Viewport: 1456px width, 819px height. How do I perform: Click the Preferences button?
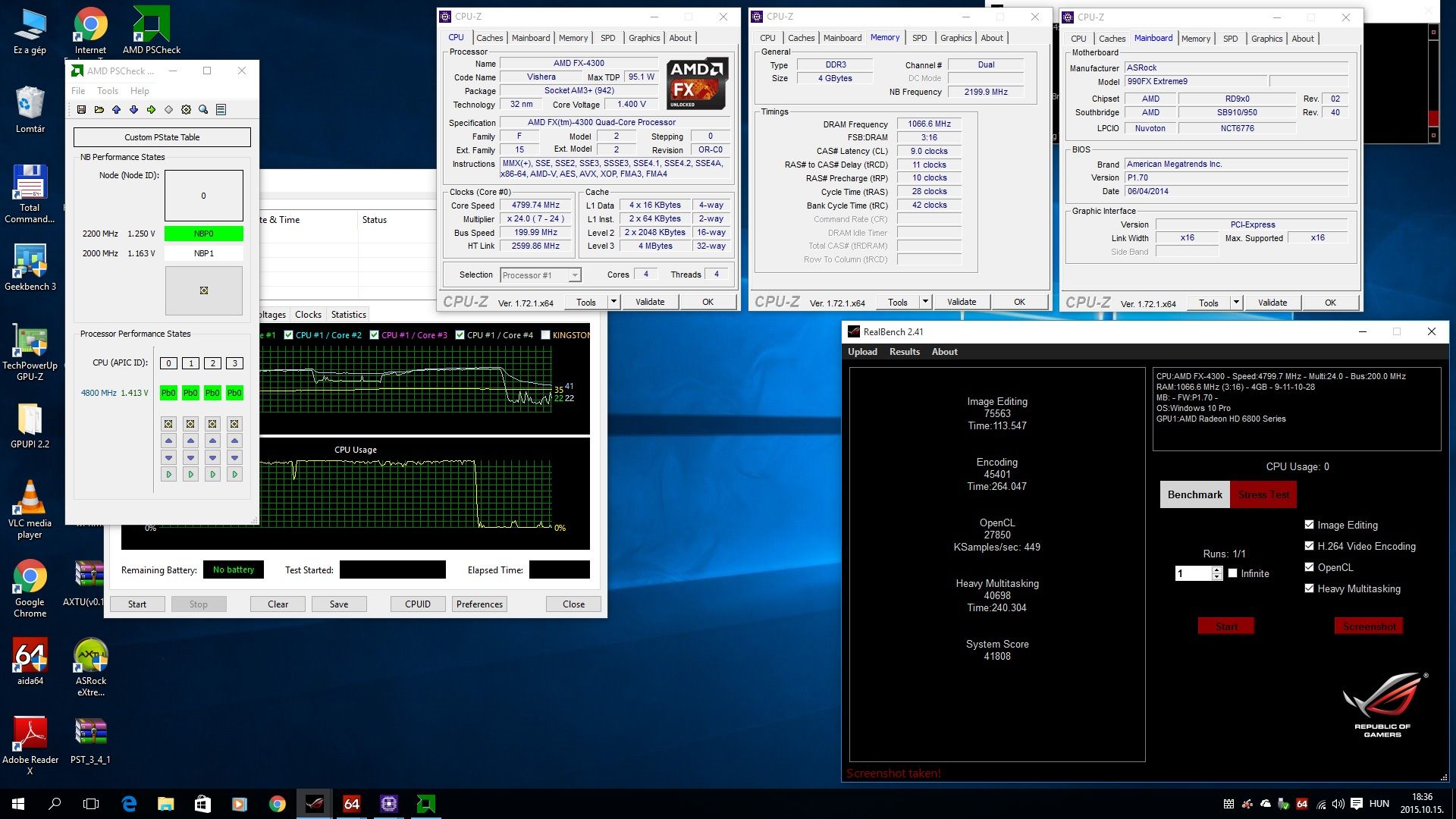[x=479, y=604]
